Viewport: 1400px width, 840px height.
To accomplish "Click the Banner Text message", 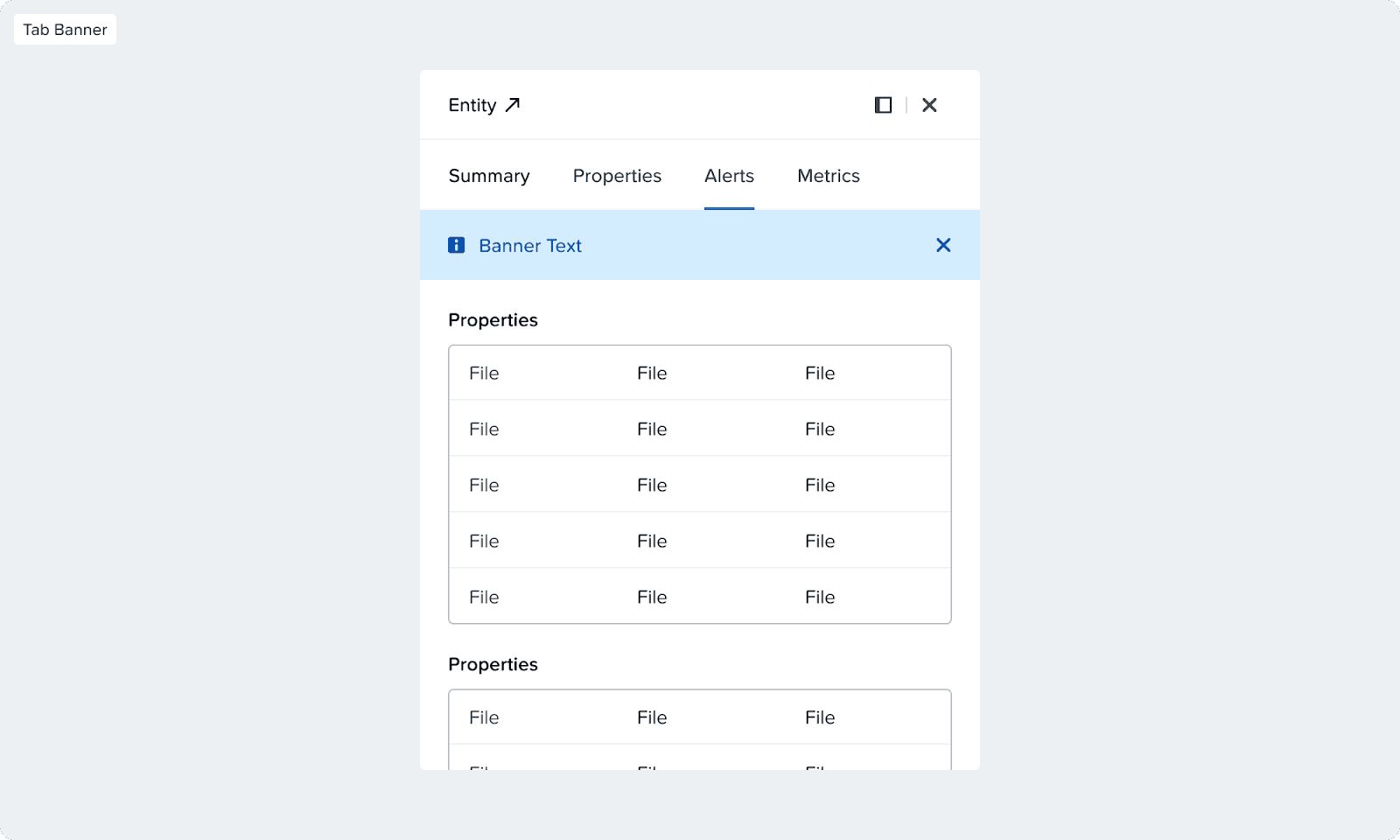I will tap(530, 246).
